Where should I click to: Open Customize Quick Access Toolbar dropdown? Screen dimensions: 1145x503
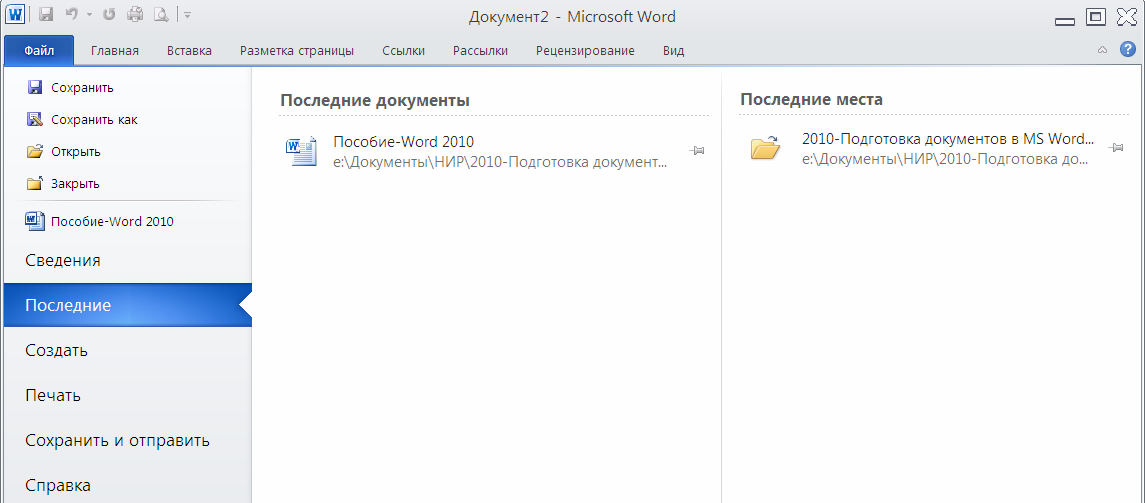point(188,15)
